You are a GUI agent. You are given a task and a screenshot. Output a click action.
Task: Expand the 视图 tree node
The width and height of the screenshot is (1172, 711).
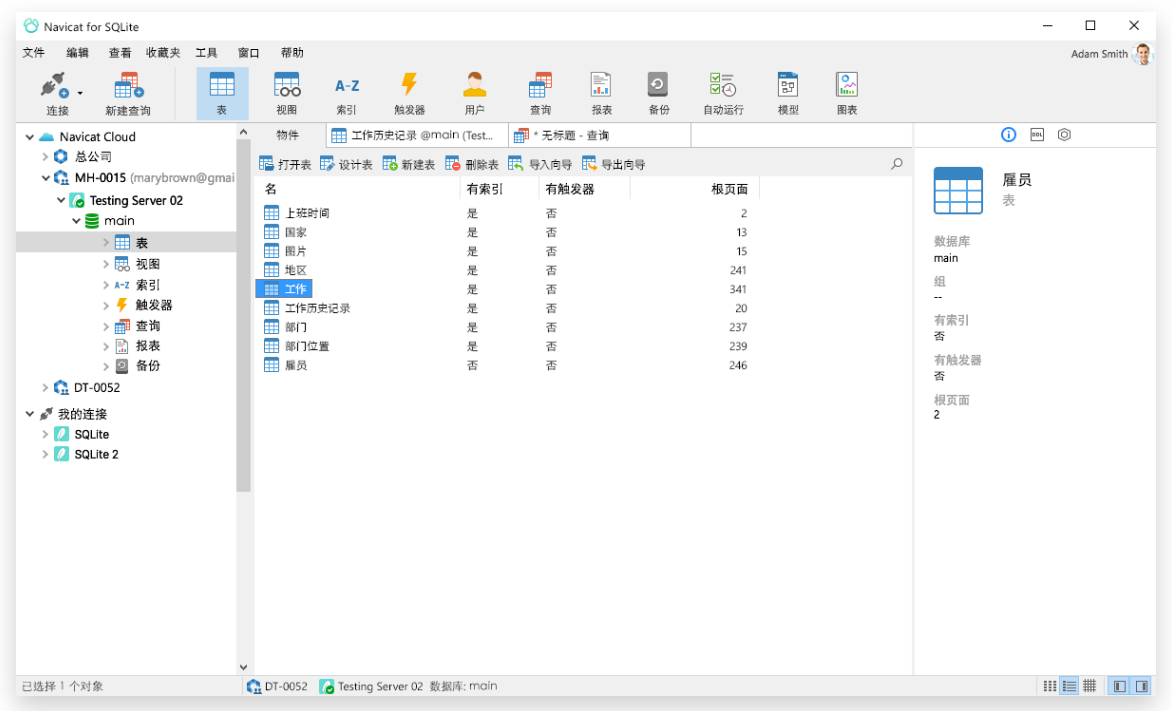tap(105, 264)
